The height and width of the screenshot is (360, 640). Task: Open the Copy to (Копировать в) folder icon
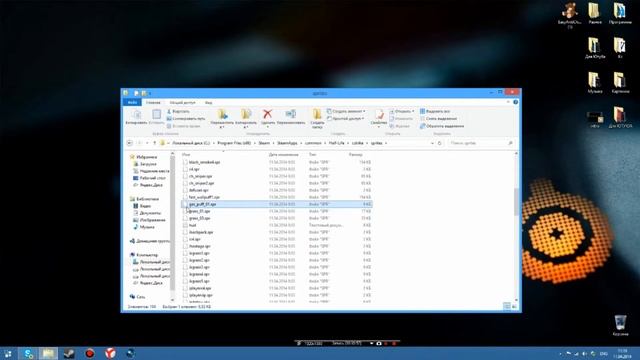point(246,114)
